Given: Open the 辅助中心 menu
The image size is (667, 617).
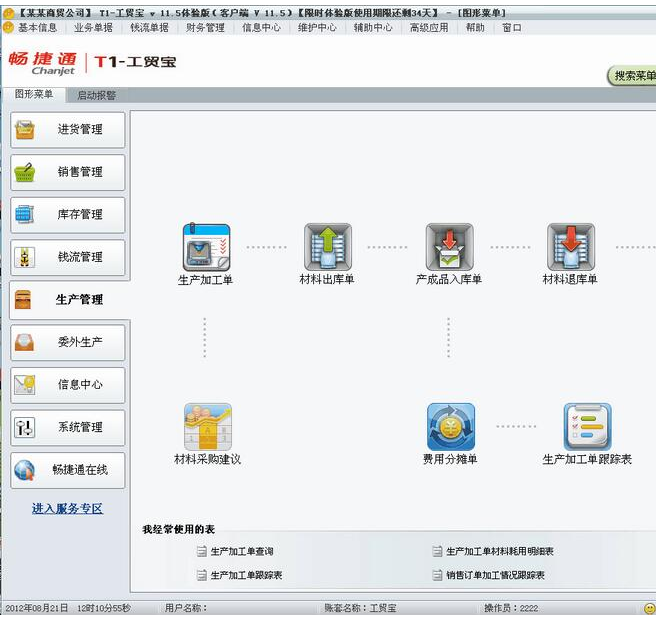Looking at the screenshot, I should [x=373, y=28].
